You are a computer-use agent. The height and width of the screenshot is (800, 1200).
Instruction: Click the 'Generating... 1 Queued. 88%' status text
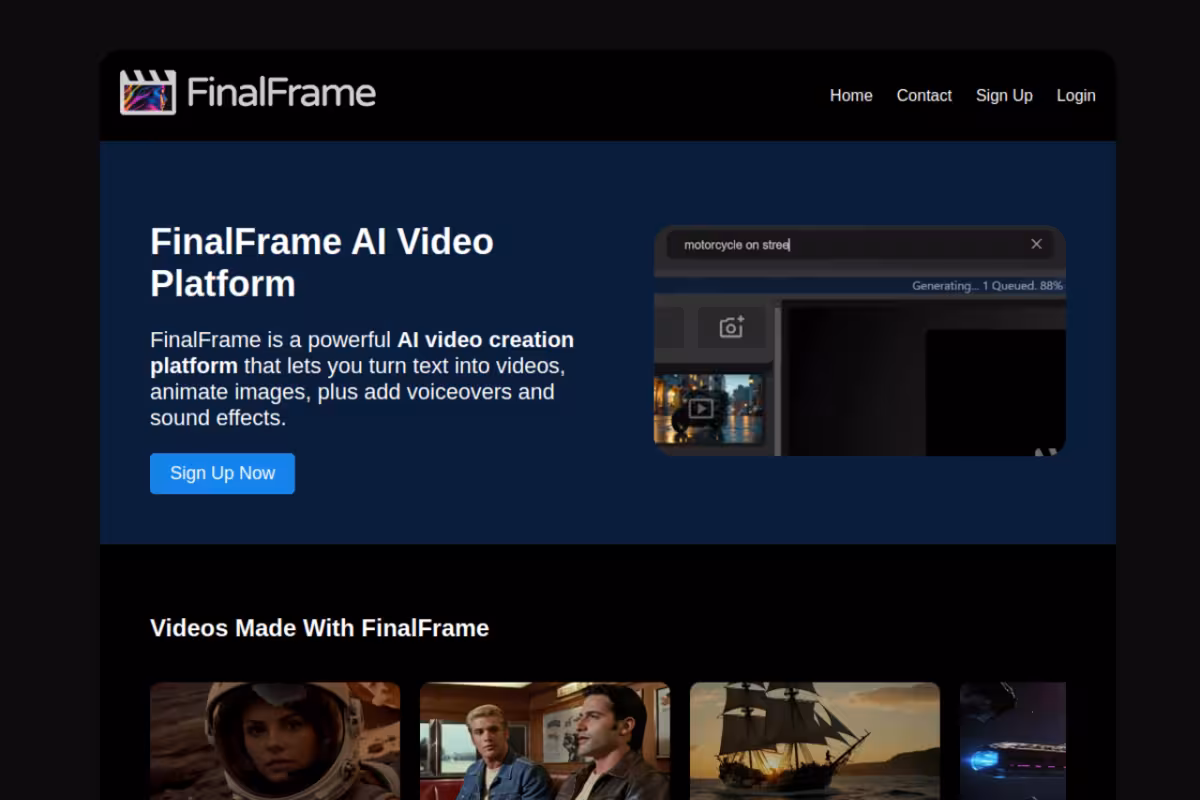[x=987, y=286]
